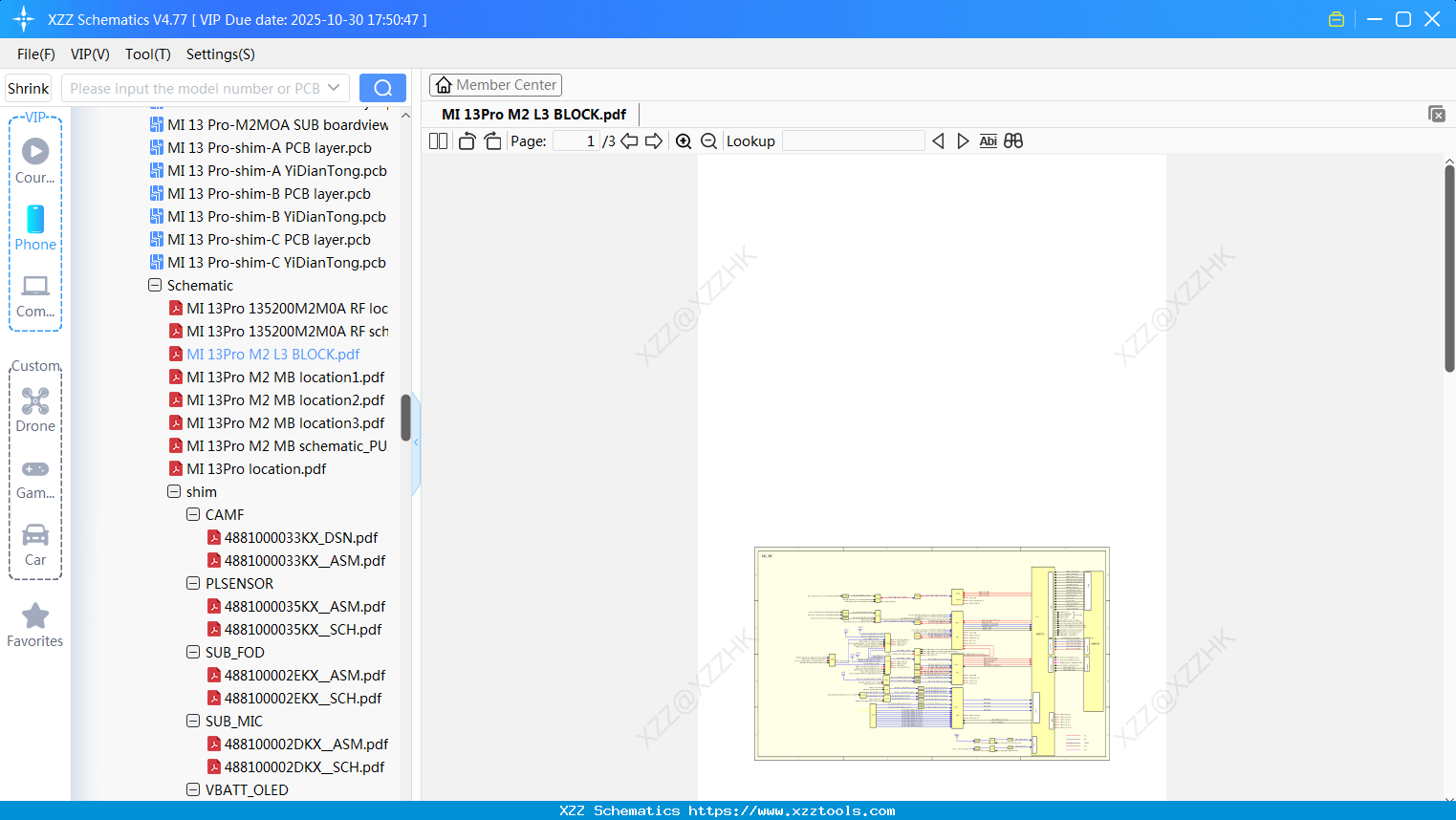1456x820 pixels.
Task: Toggle the two-page view layout icon
Action: click(x=438, y=141)
